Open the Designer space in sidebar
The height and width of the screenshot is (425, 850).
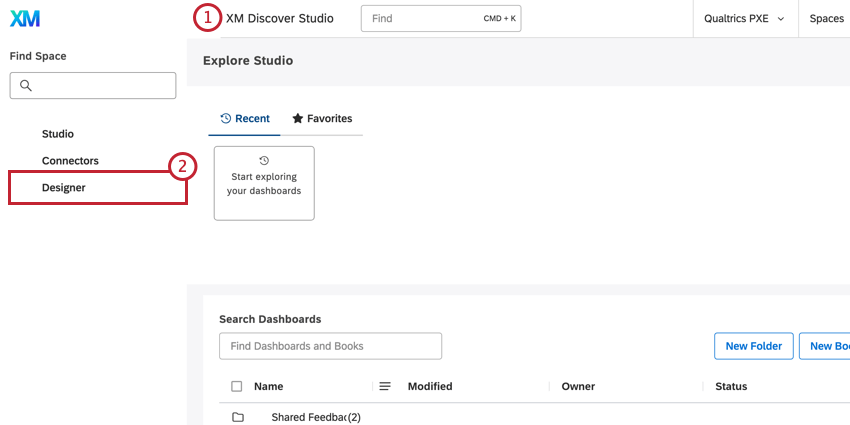click(64, 188)
